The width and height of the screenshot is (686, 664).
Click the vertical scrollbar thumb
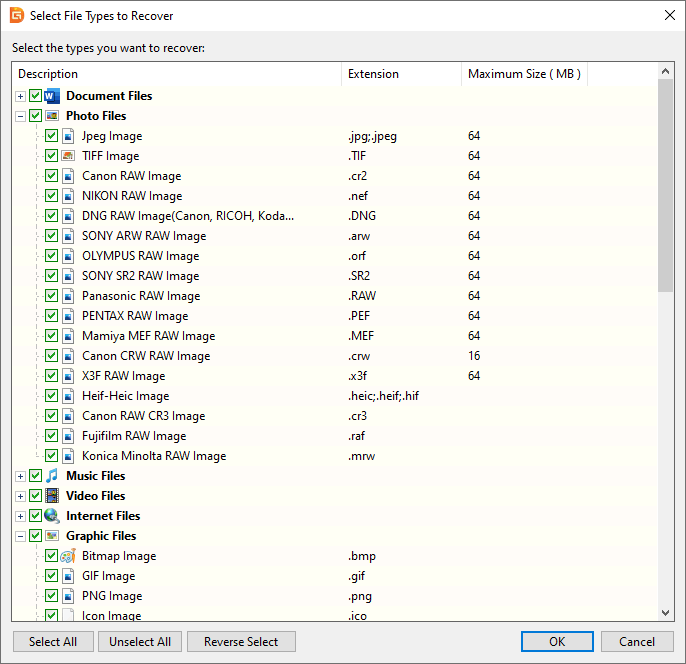pos(666,185)
